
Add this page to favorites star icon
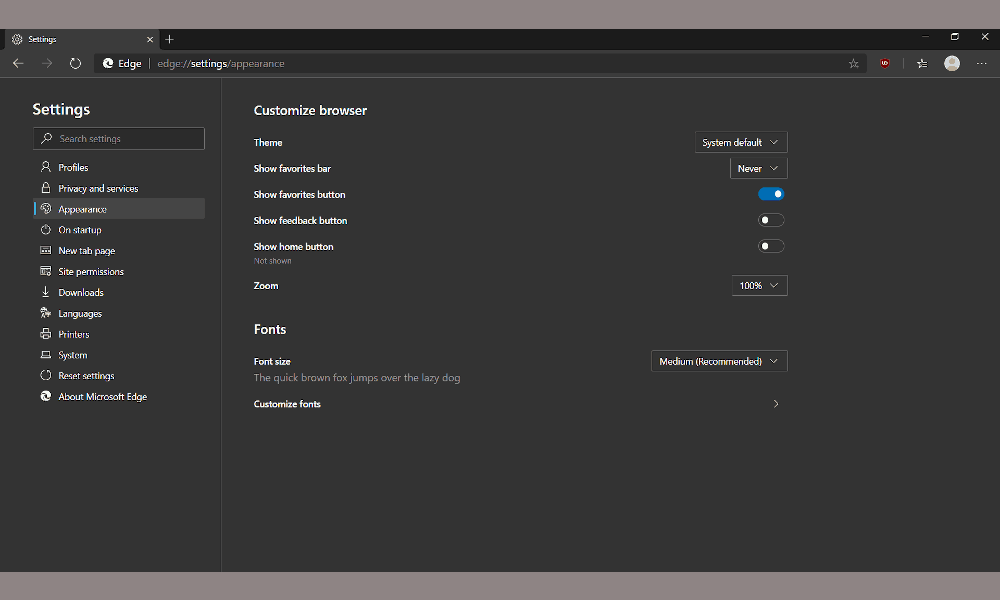(x=853, y=63)
